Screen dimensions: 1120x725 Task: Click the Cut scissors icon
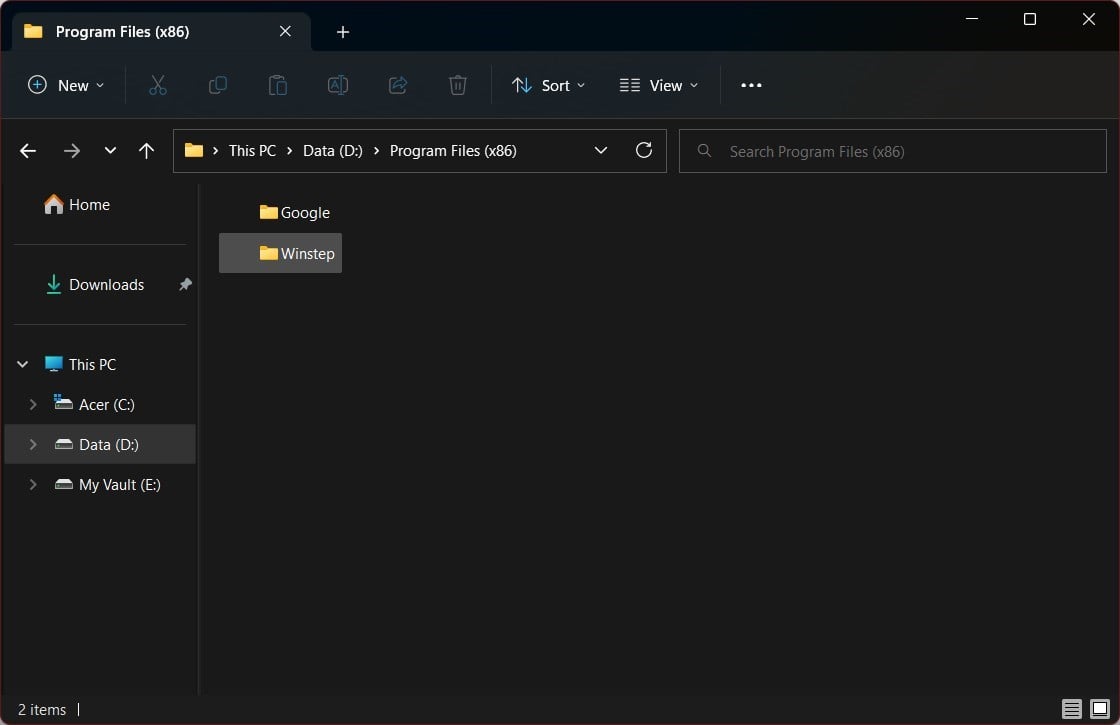[157, 85]
